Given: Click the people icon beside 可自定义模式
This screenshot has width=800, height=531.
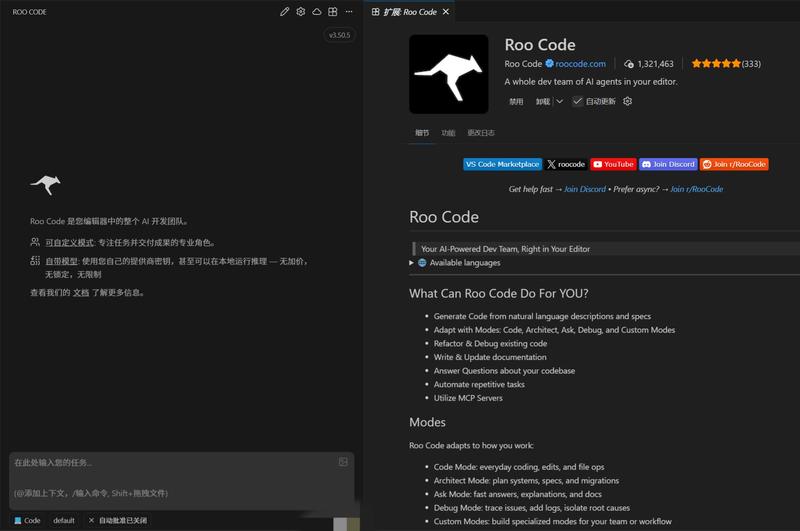Looking at the screenshot, I should point(35,242).
